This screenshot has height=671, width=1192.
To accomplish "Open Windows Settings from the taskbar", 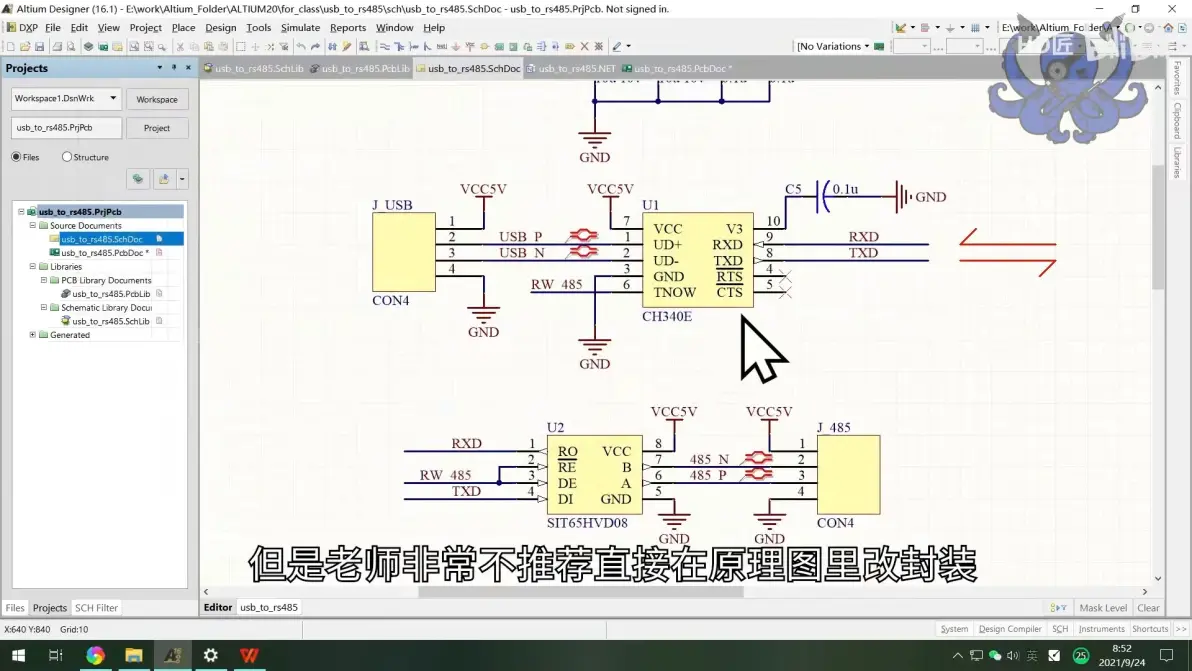I will [x=211, y=655].
